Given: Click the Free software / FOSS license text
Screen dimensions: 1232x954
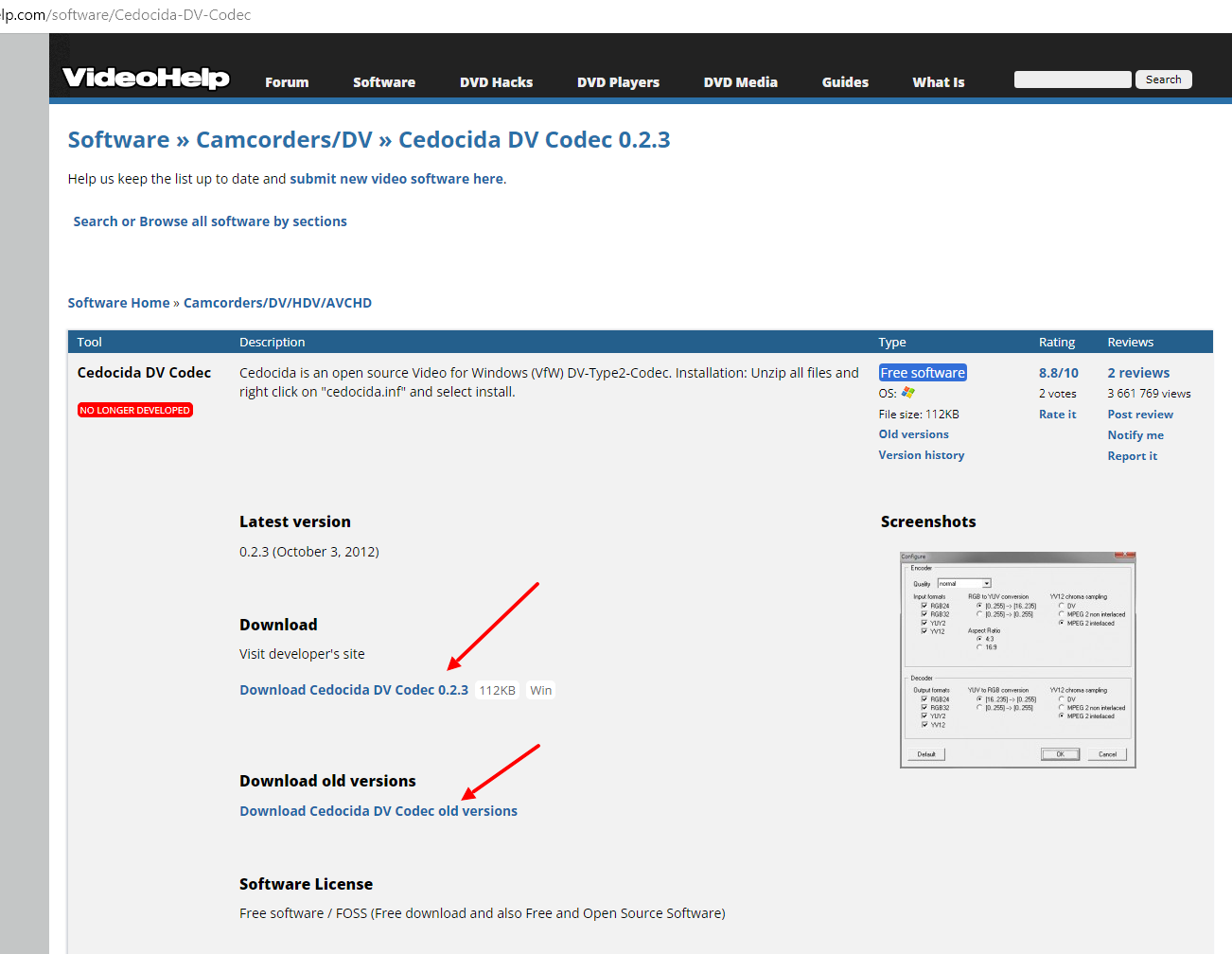Looking at the screenshot, I should (483, 913).
